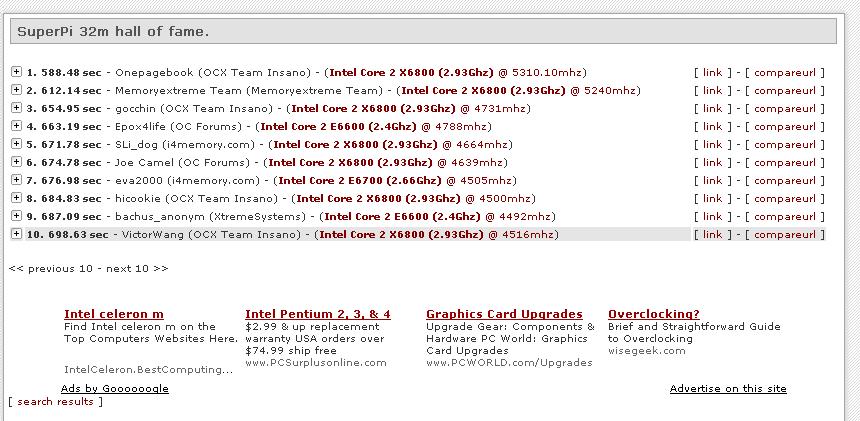The width and height of the screenshot is (860, 421).
Task: Click the SuperPi 32m hall of fame heading
Action: pos(113,31)
